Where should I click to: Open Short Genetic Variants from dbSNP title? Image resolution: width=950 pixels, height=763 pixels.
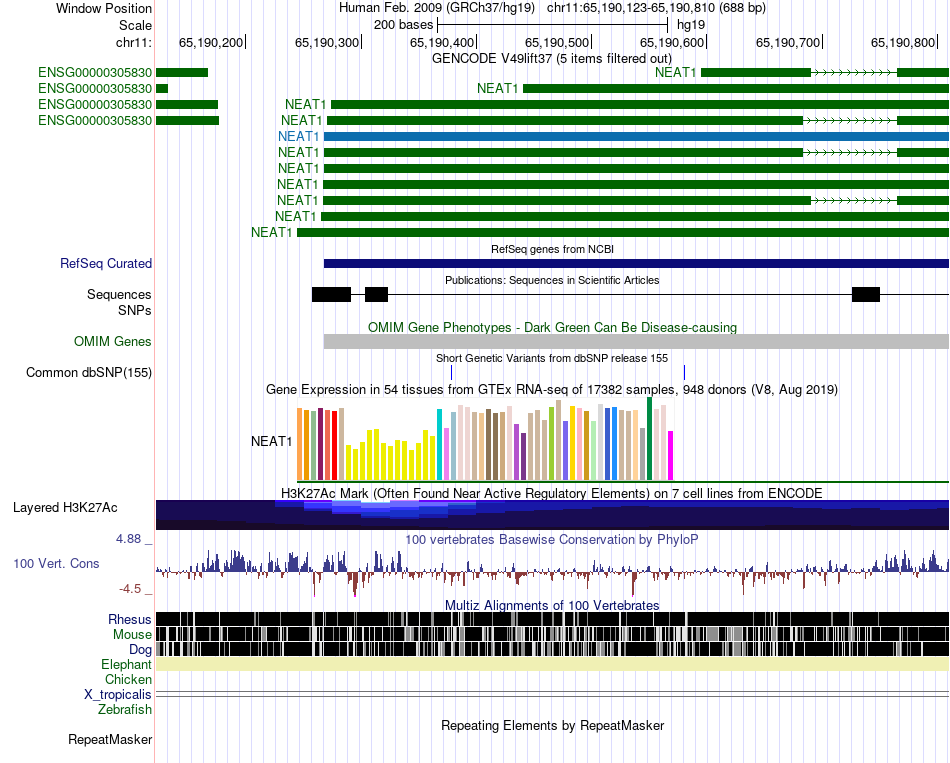point(552,358)
